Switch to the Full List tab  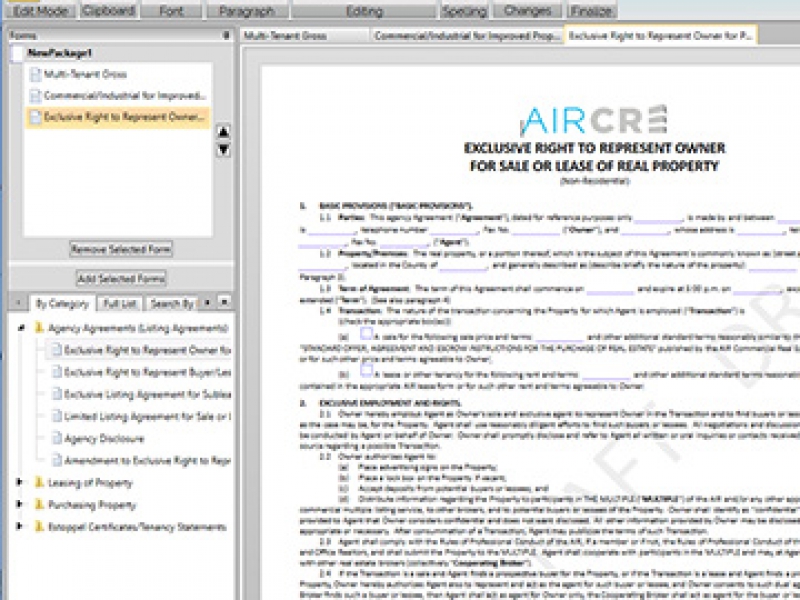118,305
